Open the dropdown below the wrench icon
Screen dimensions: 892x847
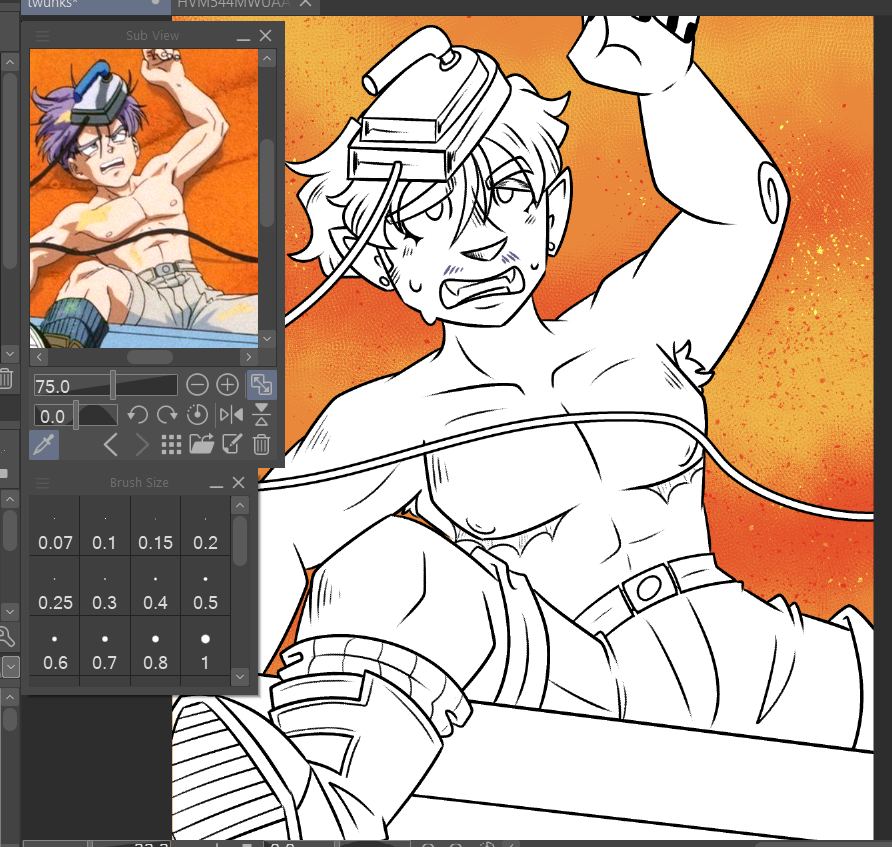click(x=10, y=666)
